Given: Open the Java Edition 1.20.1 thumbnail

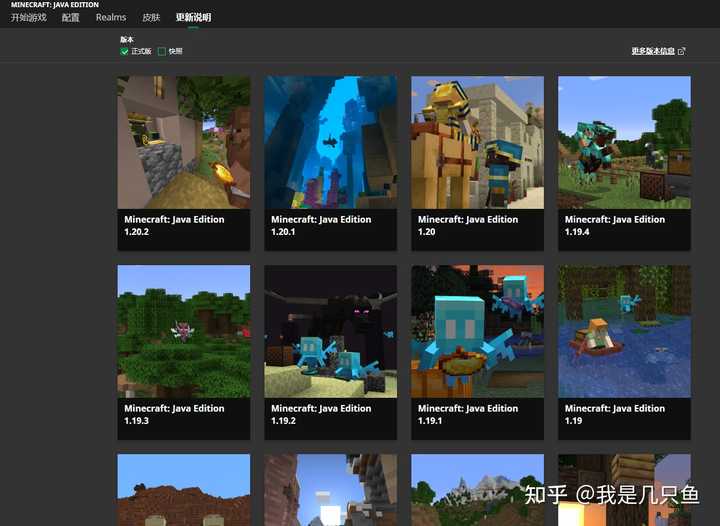Looking at the screenshot, I should (331, 142).
